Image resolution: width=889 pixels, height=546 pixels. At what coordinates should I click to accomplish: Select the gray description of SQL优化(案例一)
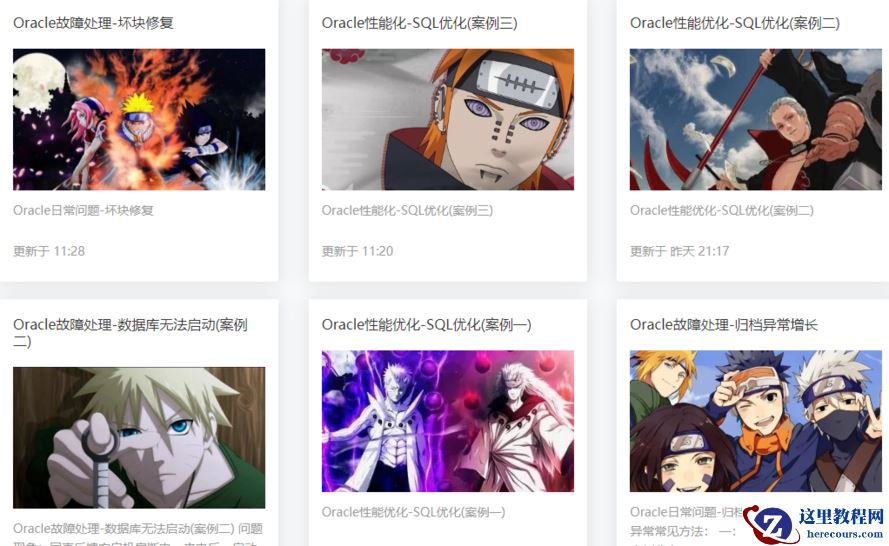point(413,512)
